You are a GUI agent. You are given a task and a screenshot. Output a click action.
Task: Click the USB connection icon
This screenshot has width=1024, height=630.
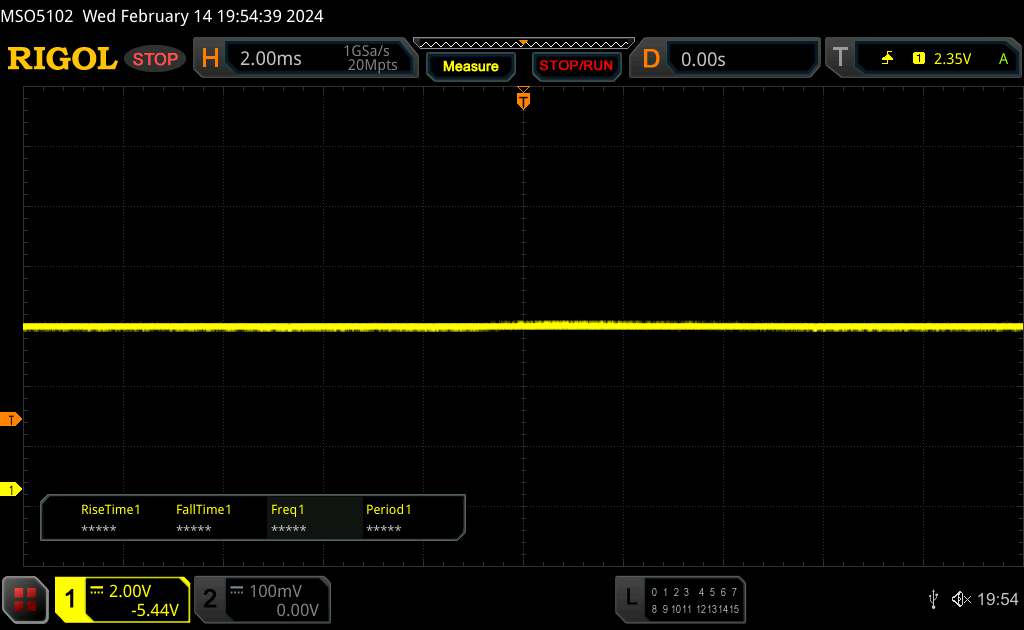933,599
